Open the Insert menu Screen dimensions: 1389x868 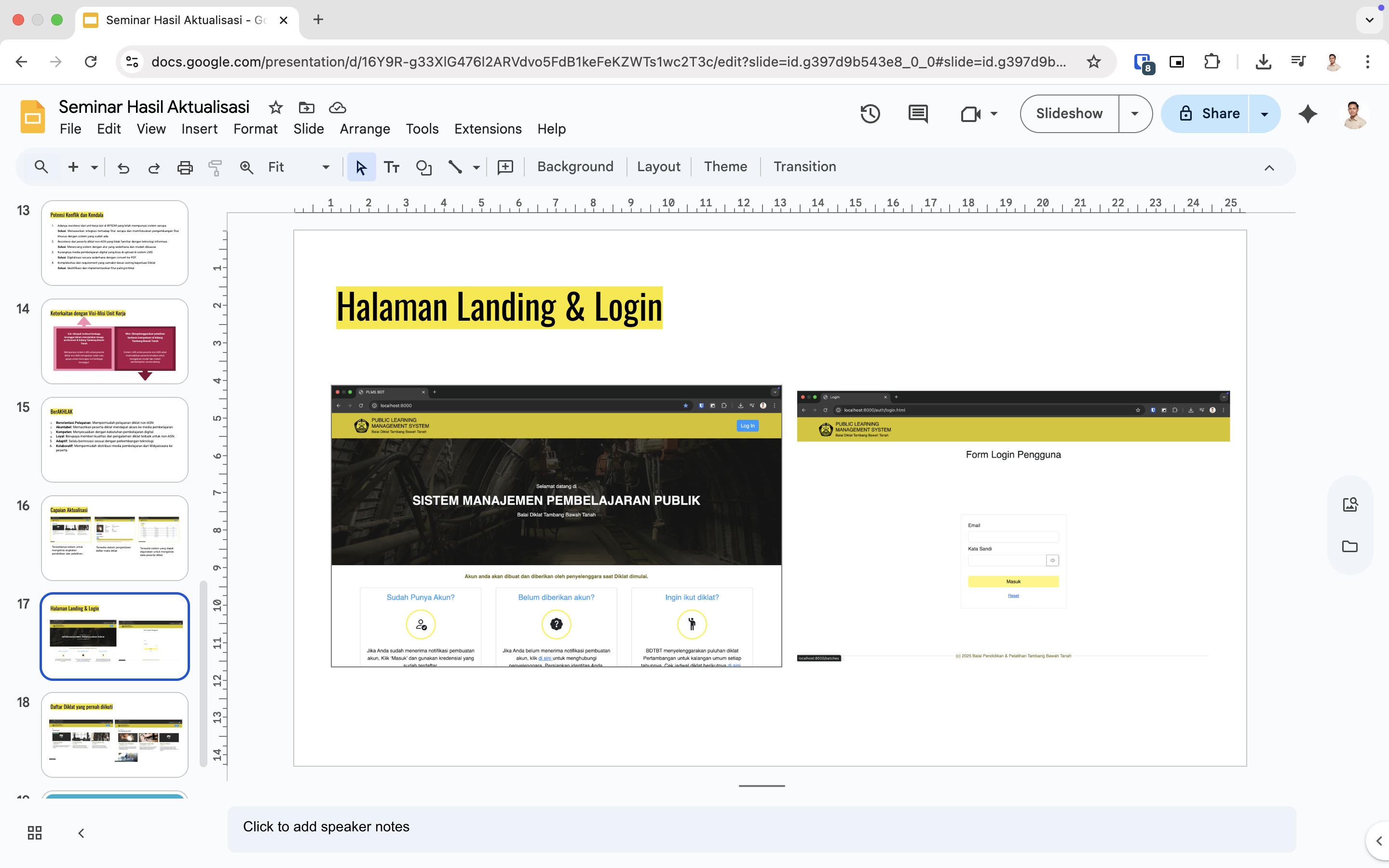(x=199, y=129)
